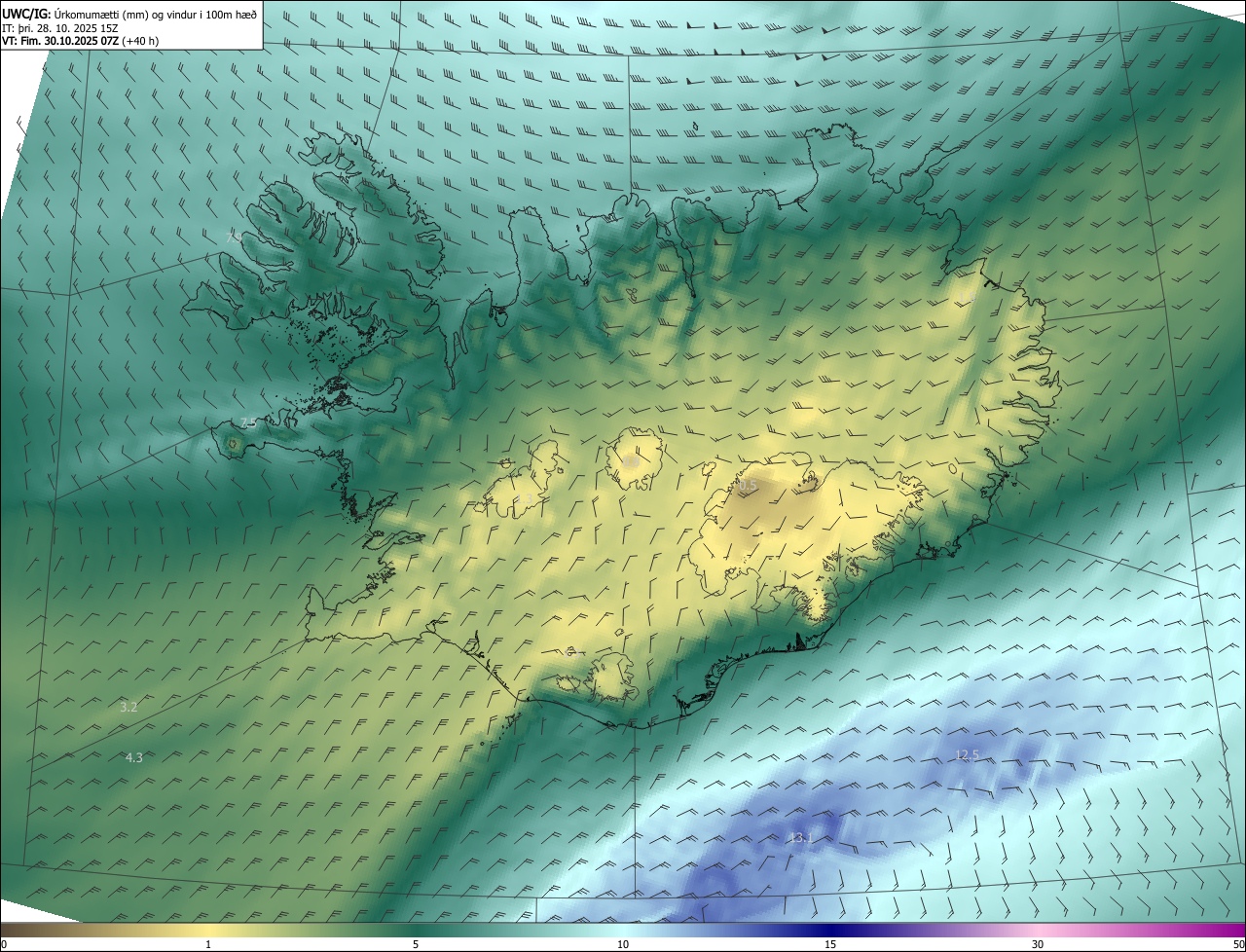This screenshot has width=1246, height=952.
Task: Click the '13.1' value label on the map
Action: point(800,838)
